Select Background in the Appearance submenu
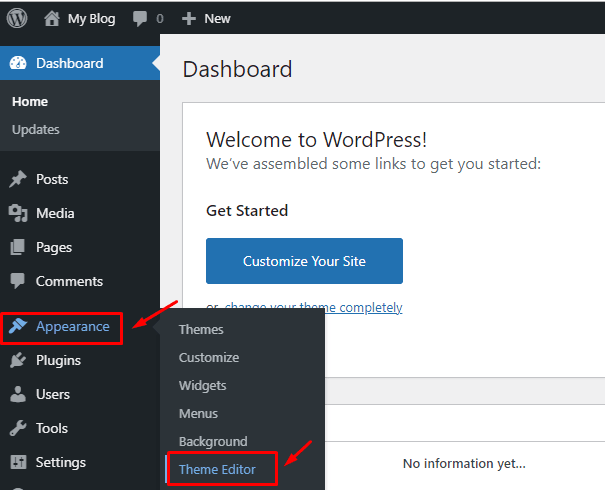Screen dimensions: 605x490 coord(213,441)
